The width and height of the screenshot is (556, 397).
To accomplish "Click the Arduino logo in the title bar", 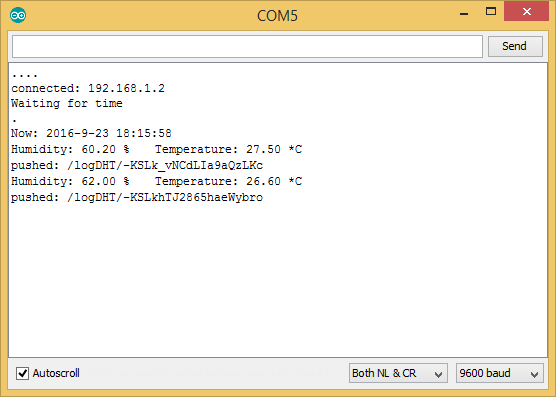I will click(x=18, y=15).
